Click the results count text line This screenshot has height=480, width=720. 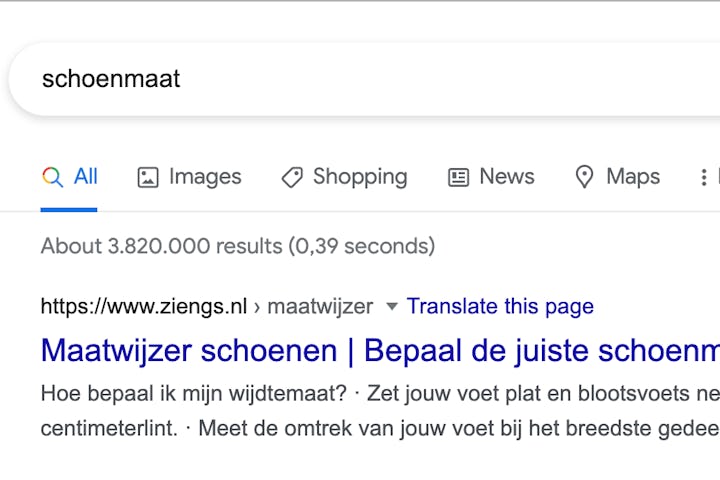click(x=238, y=246)
